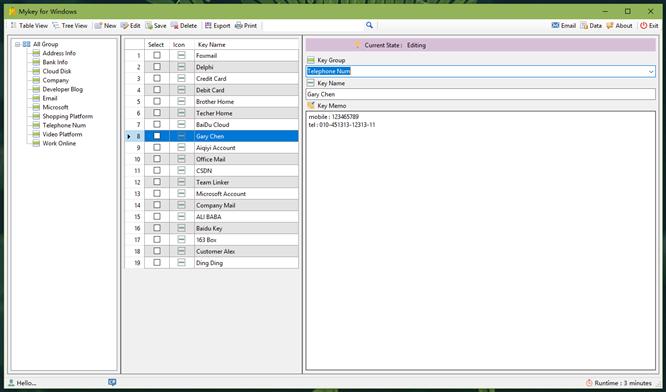This screenshot has width=666, height=392.
Task: Click the Exit button
Action: point(649,25)
